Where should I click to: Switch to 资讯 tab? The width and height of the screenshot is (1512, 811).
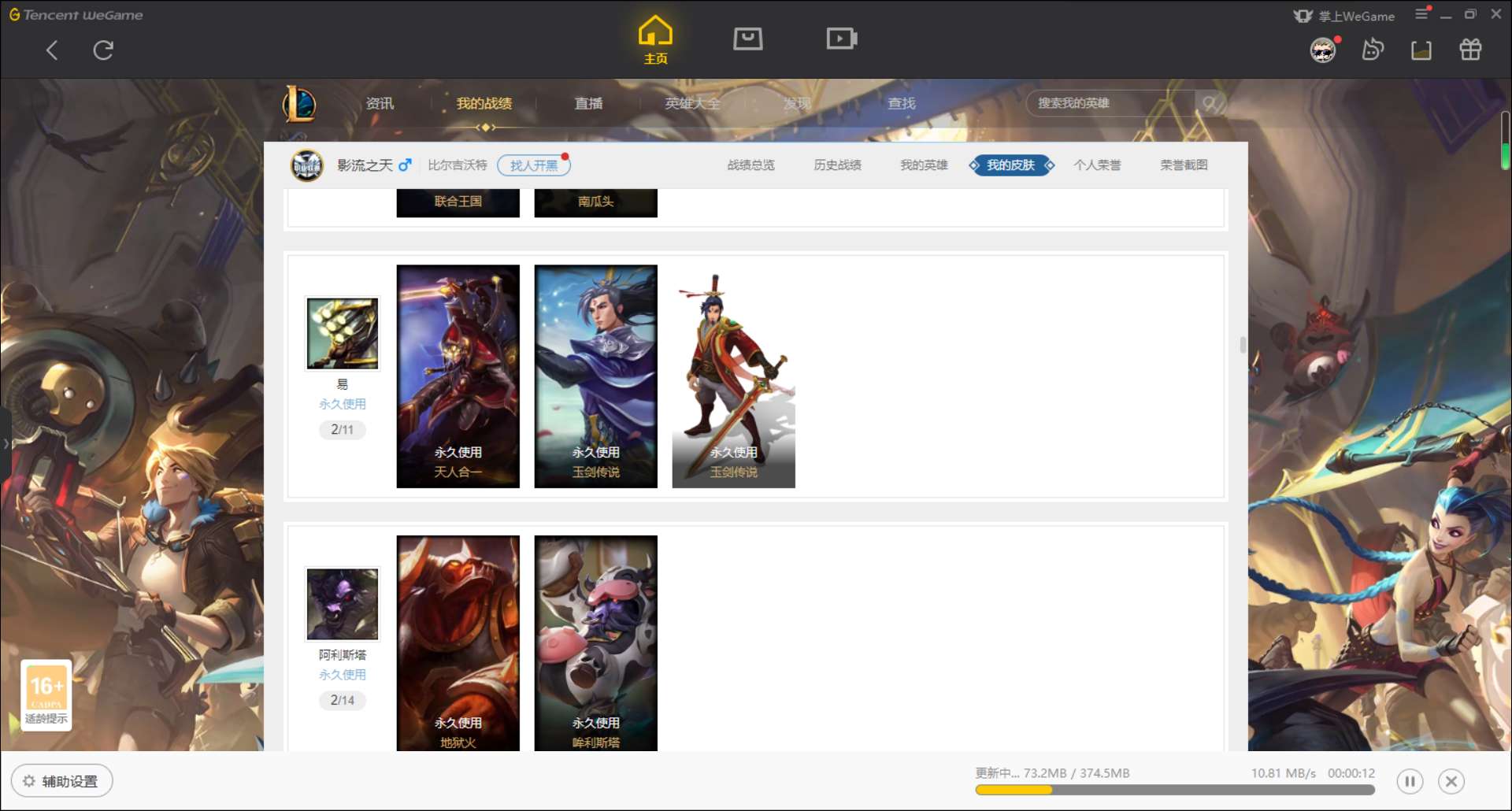click(x=380, y=103)
